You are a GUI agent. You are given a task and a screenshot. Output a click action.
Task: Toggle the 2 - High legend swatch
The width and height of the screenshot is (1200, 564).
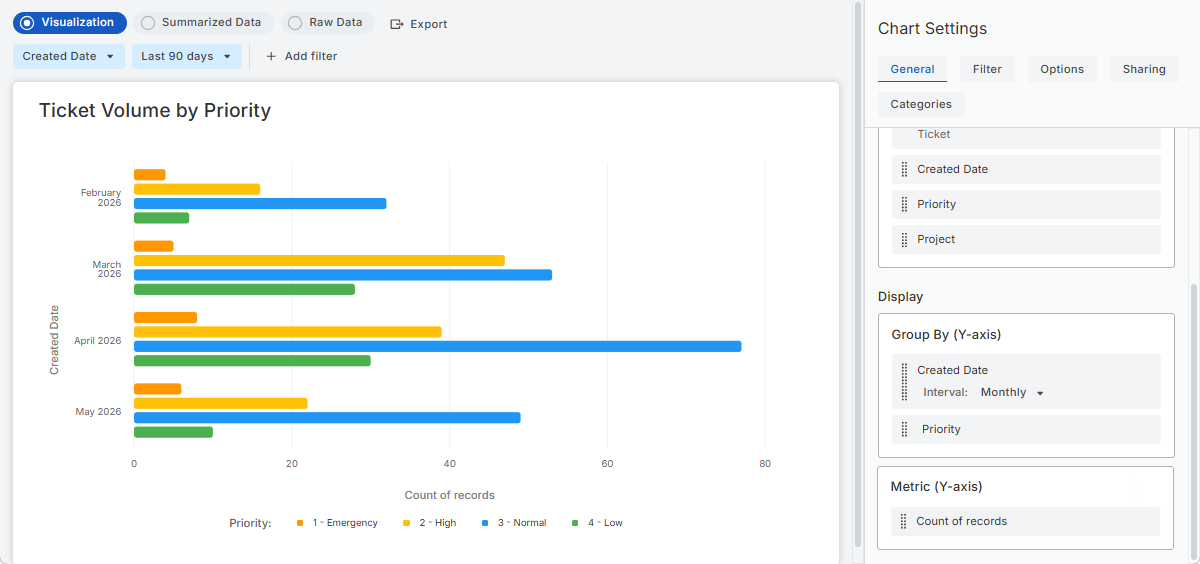click(407, 523)
